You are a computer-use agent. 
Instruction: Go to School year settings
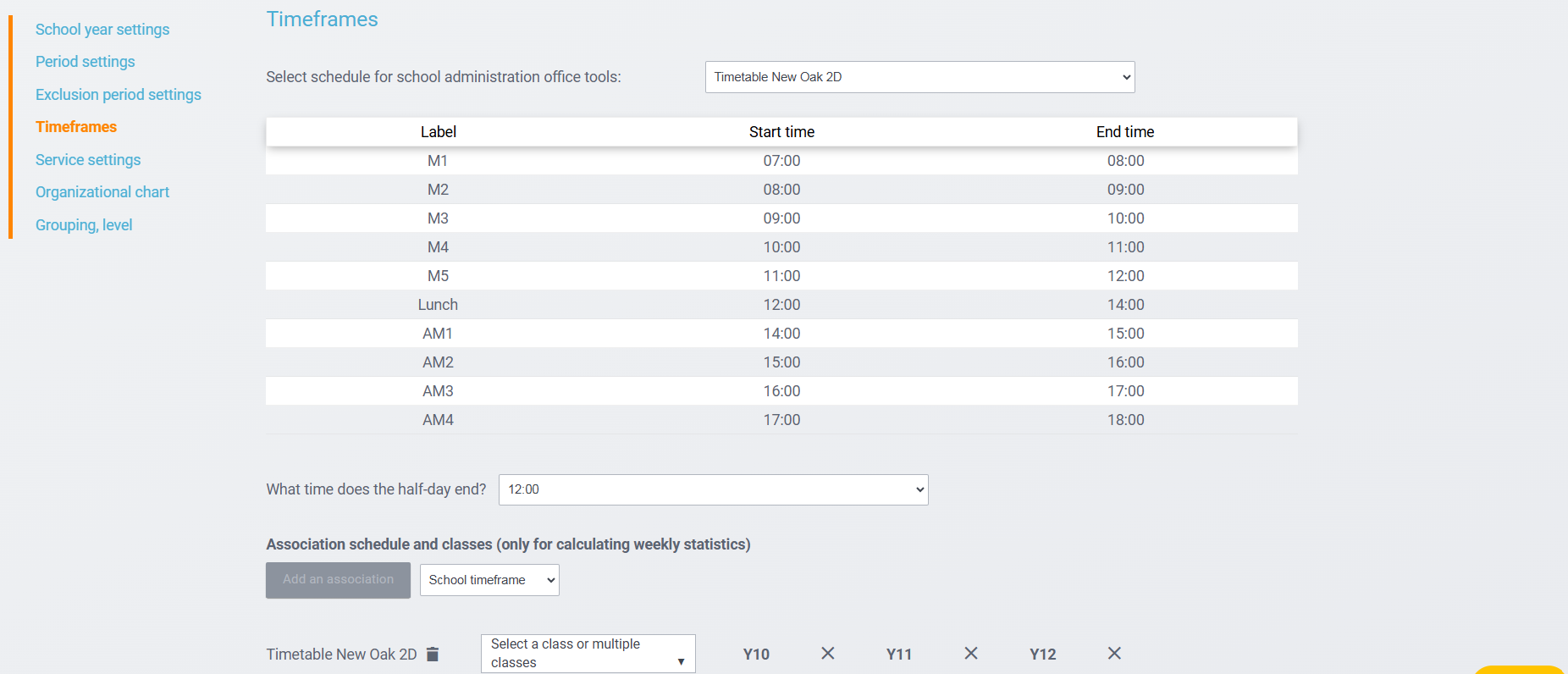click(x=102, y=30)
